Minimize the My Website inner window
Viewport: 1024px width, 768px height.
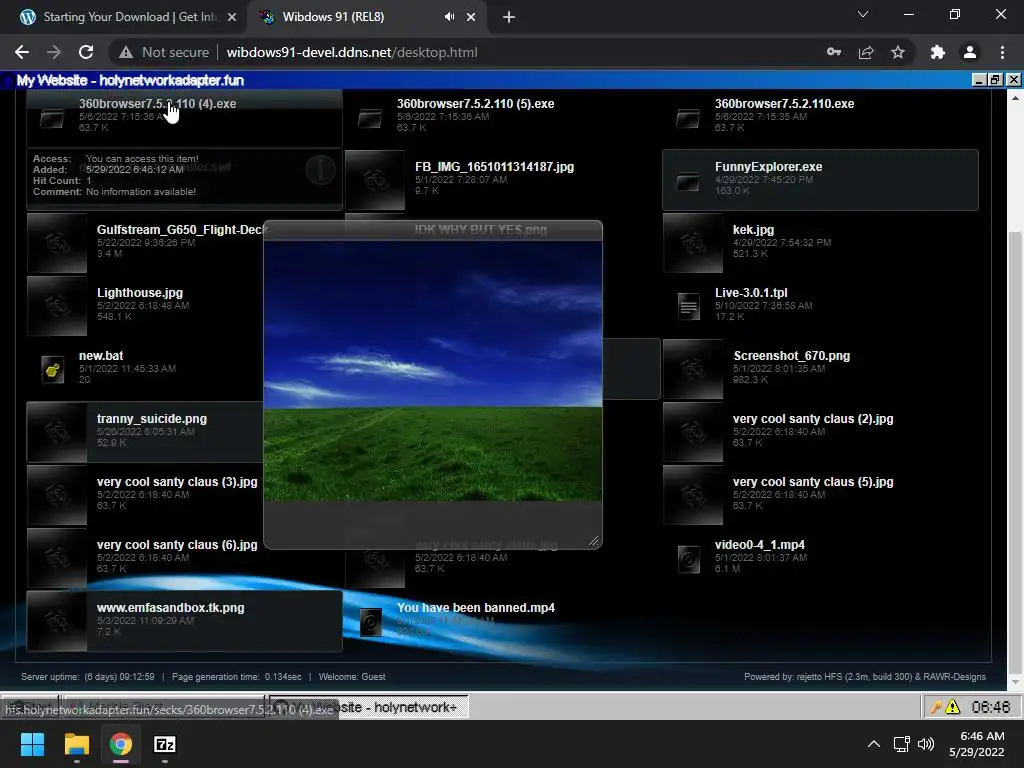click(978, 80)
